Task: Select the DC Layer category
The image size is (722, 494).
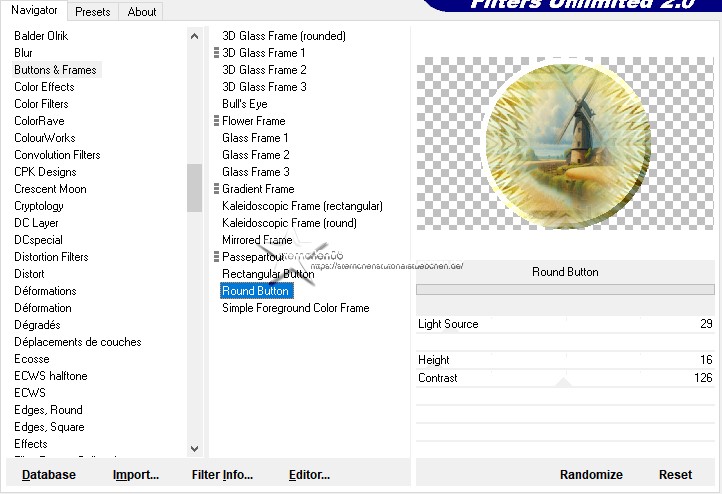Action: 36,223
